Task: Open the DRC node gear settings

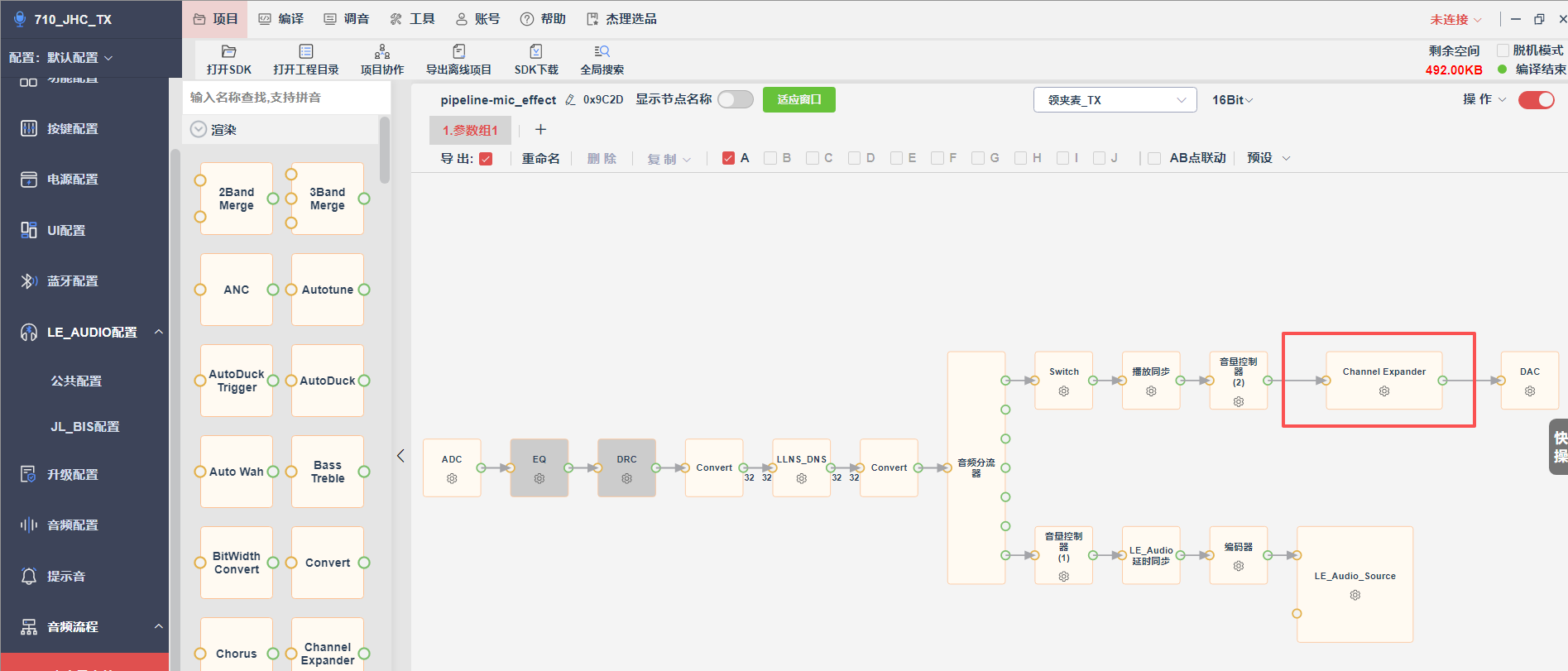Action: click(626, 478)
